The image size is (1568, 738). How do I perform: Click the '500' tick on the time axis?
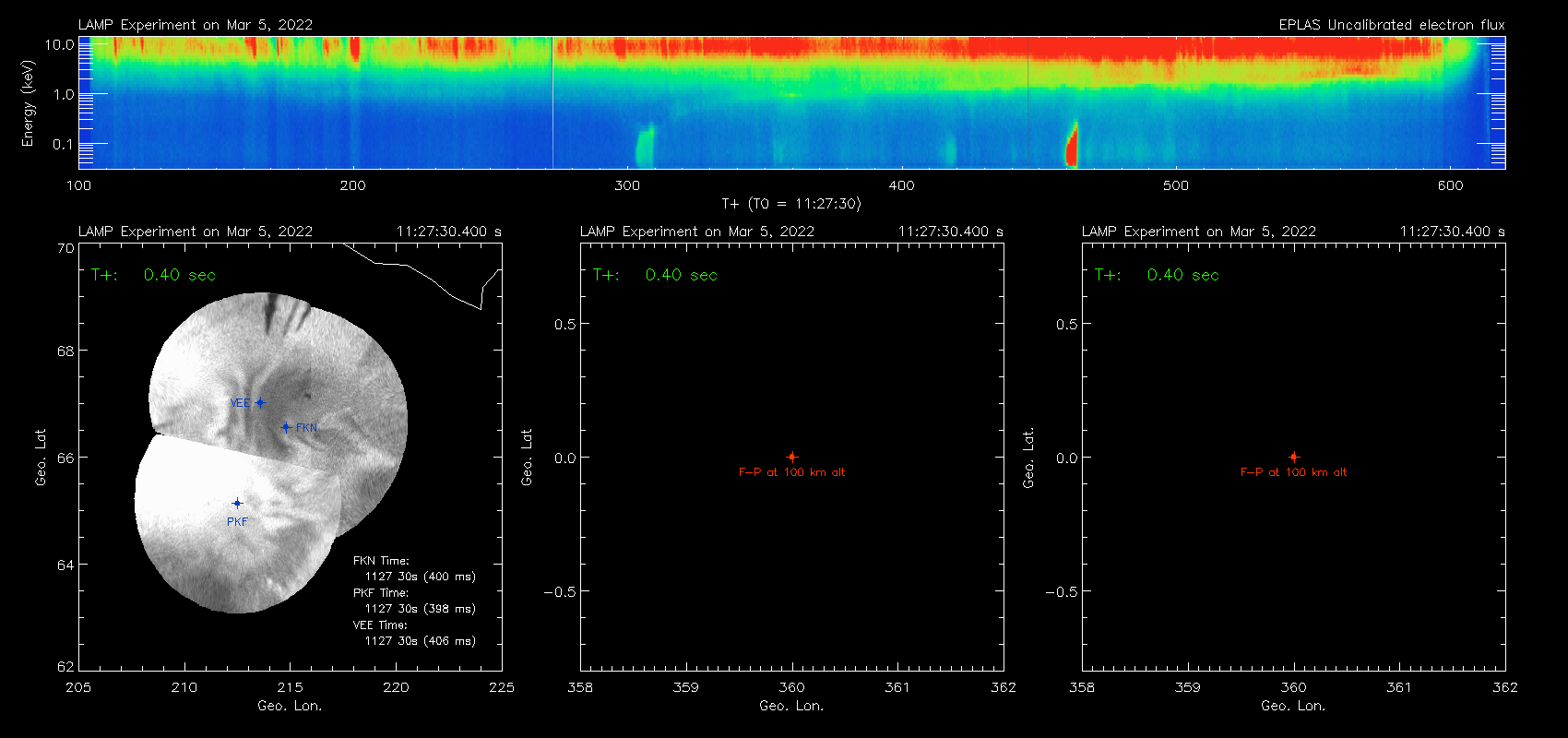(1176, 185)
